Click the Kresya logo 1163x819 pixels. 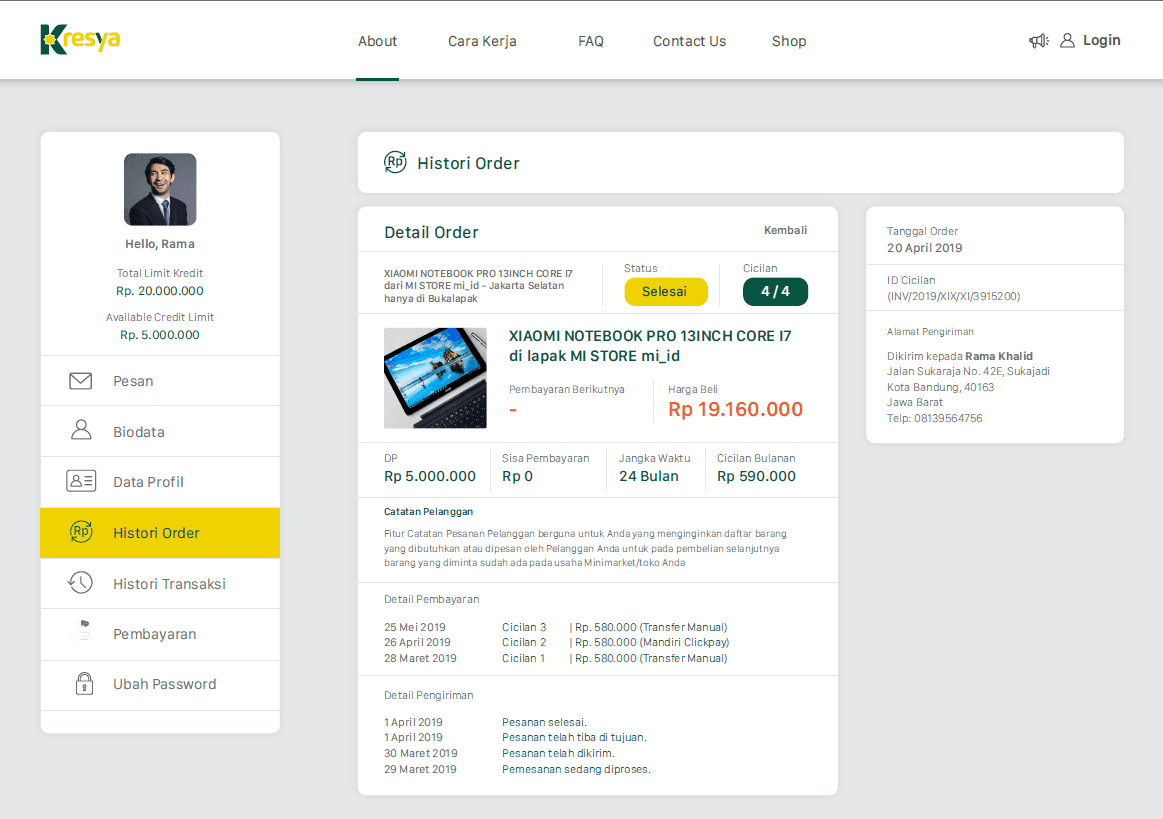click(80, 40)
